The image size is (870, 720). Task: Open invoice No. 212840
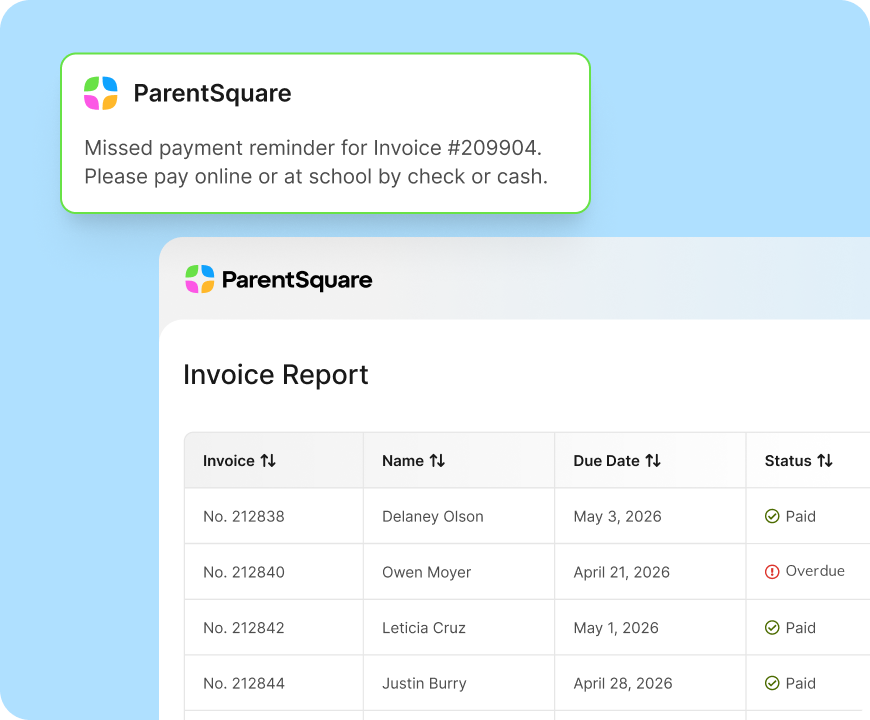(244, 572)
